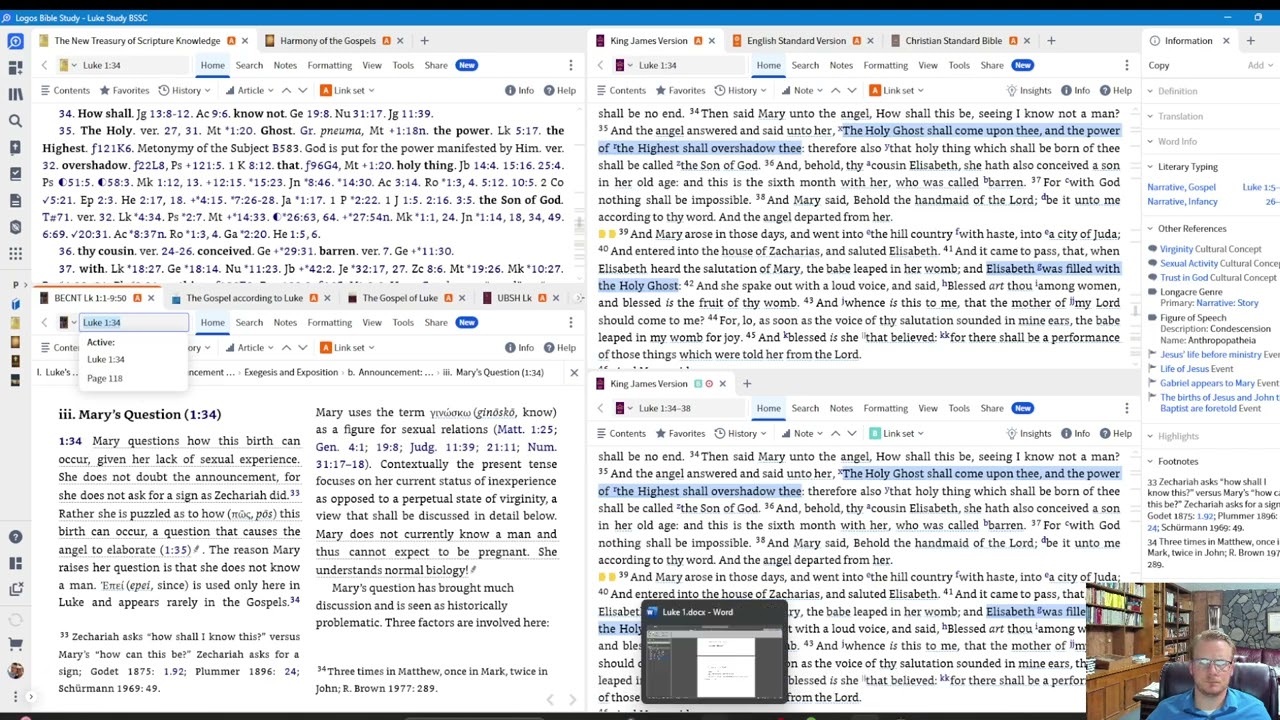Select Page 118 from reference suggestions

click(x=104, y=379)
